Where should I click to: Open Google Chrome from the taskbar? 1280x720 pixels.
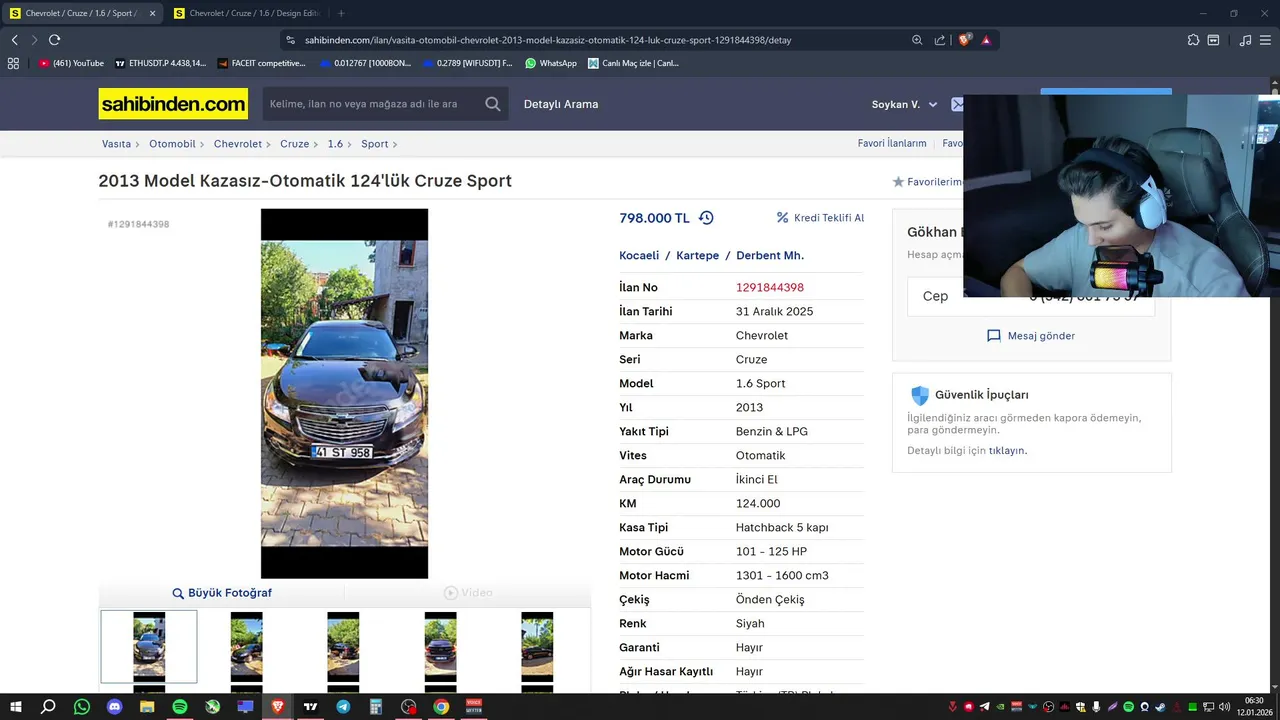(441, 707)
